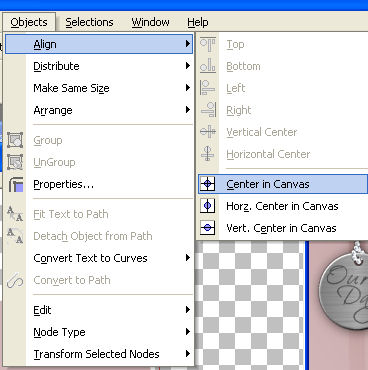Click the Vert. Center in Canvas icon
This screenshot has width=368, height=370.
click(x=208, y=228)
